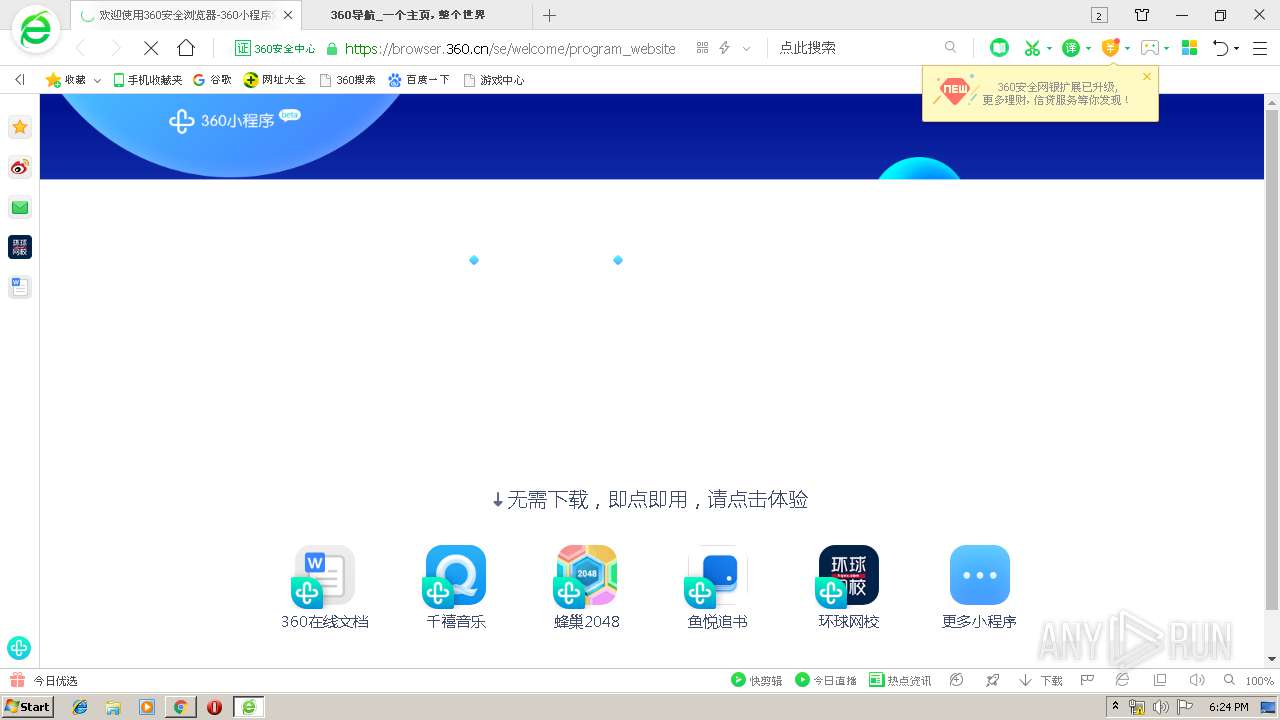The height and width of the screenshot is (720, 1280).
Task: Open 热点资讯 in status bar
Action: point(900,681)
